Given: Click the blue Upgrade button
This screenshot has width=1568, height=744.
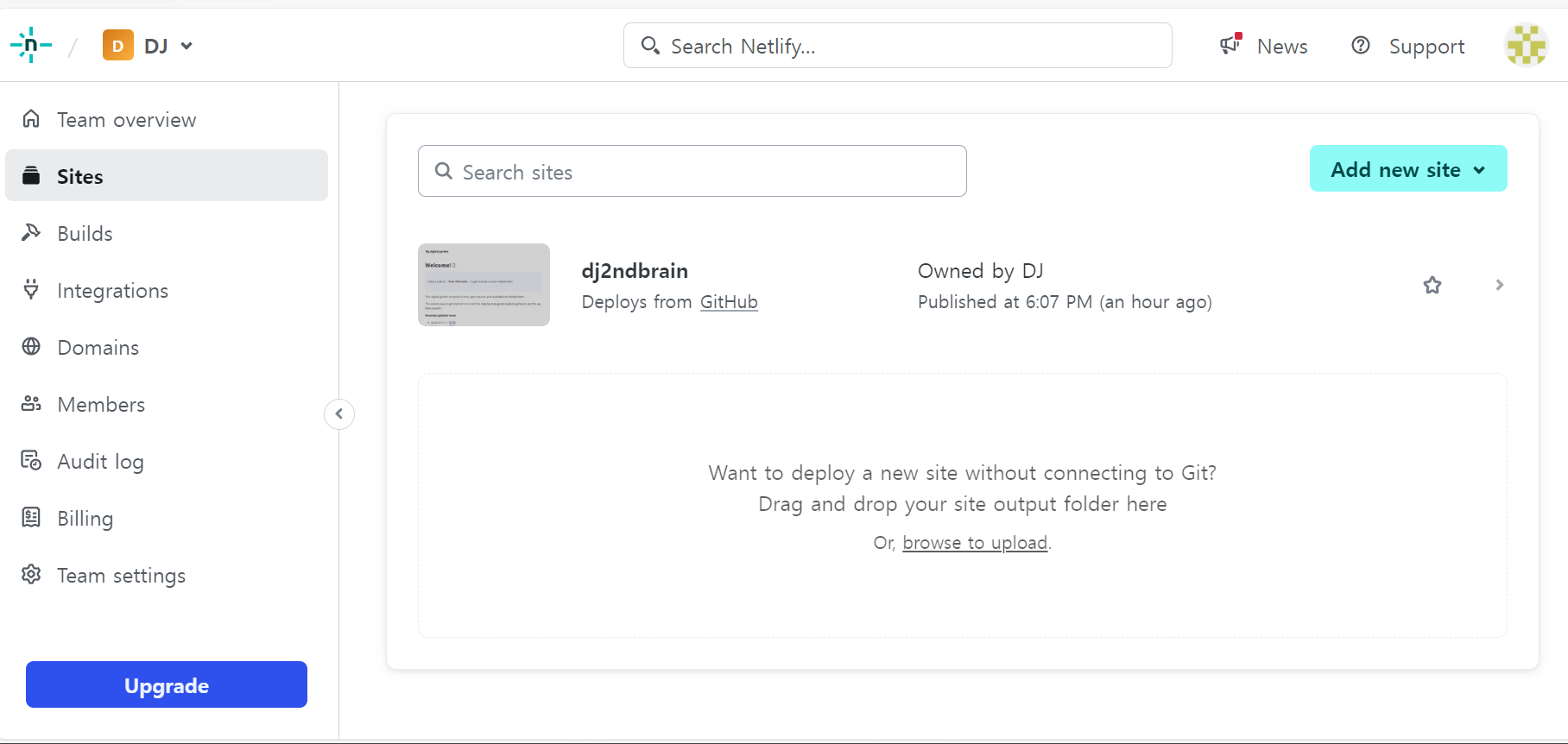Looking at the screenshot, I should pyautogui.click(x=167, y=684).
